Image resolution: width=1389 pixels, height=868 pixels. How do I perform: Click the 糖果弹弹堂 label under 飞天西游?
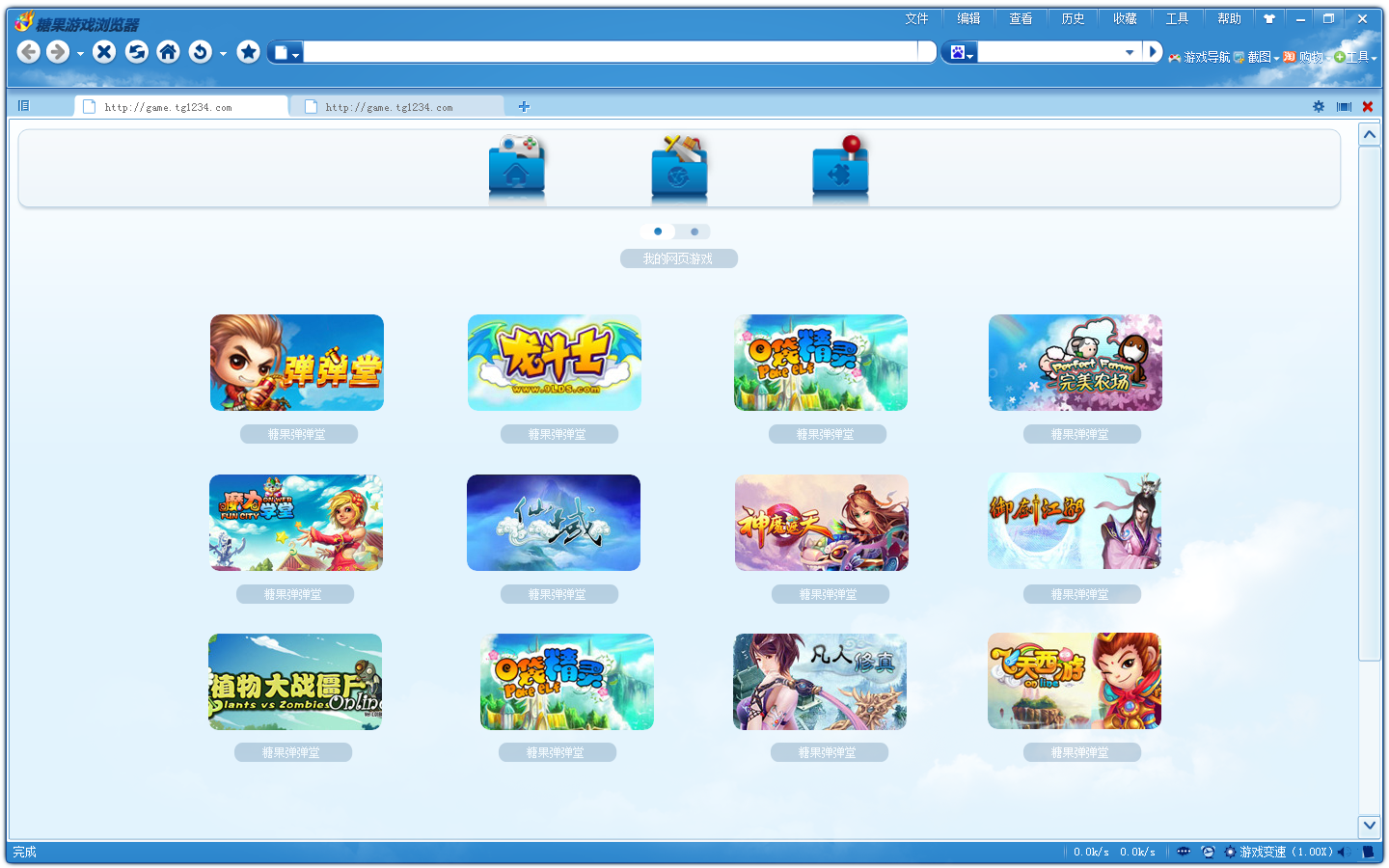click(1082, 752)
